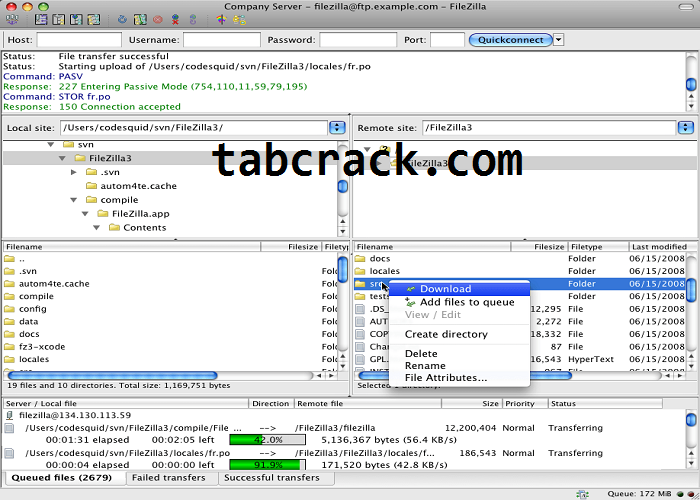Collapse the FileZilla3 local tree node
Screen dimensions: 700x500
pos(62,158)
